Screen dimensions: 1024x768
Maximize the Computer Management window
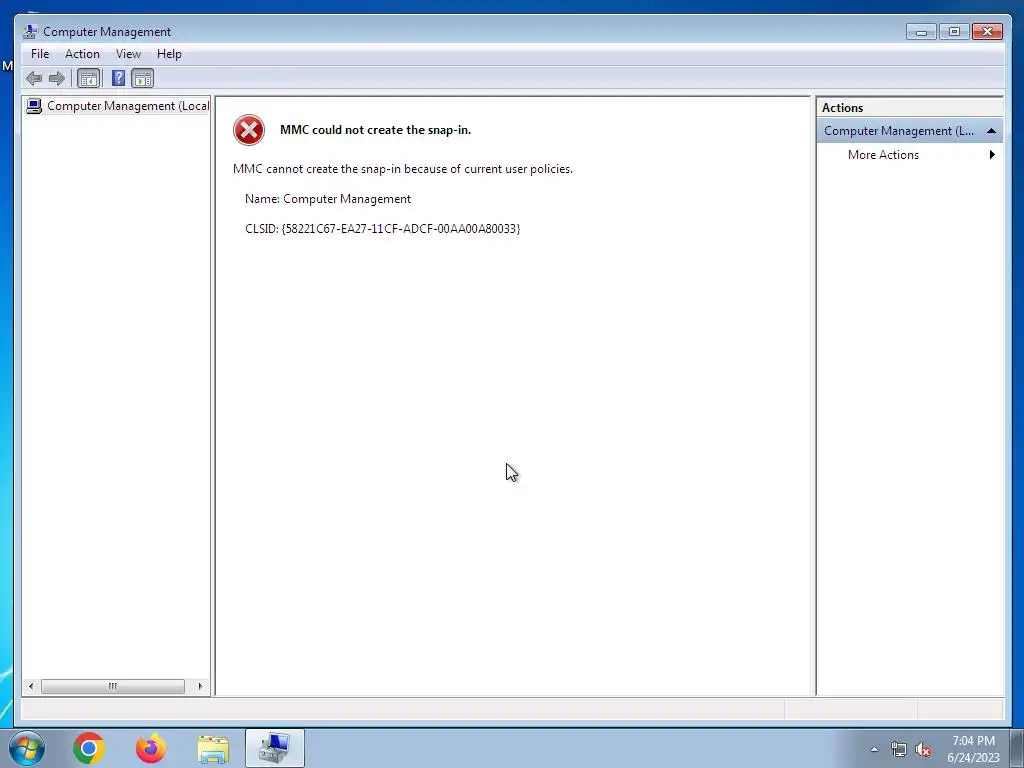954,31
